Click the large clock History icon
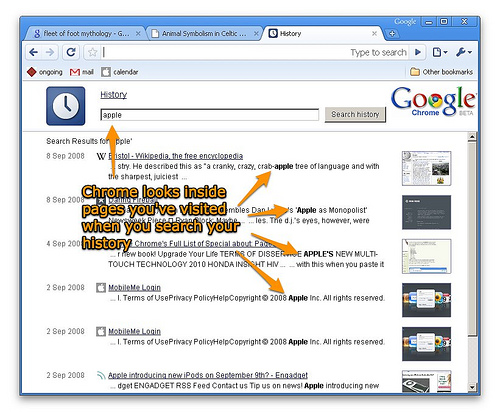 point(66,106)
